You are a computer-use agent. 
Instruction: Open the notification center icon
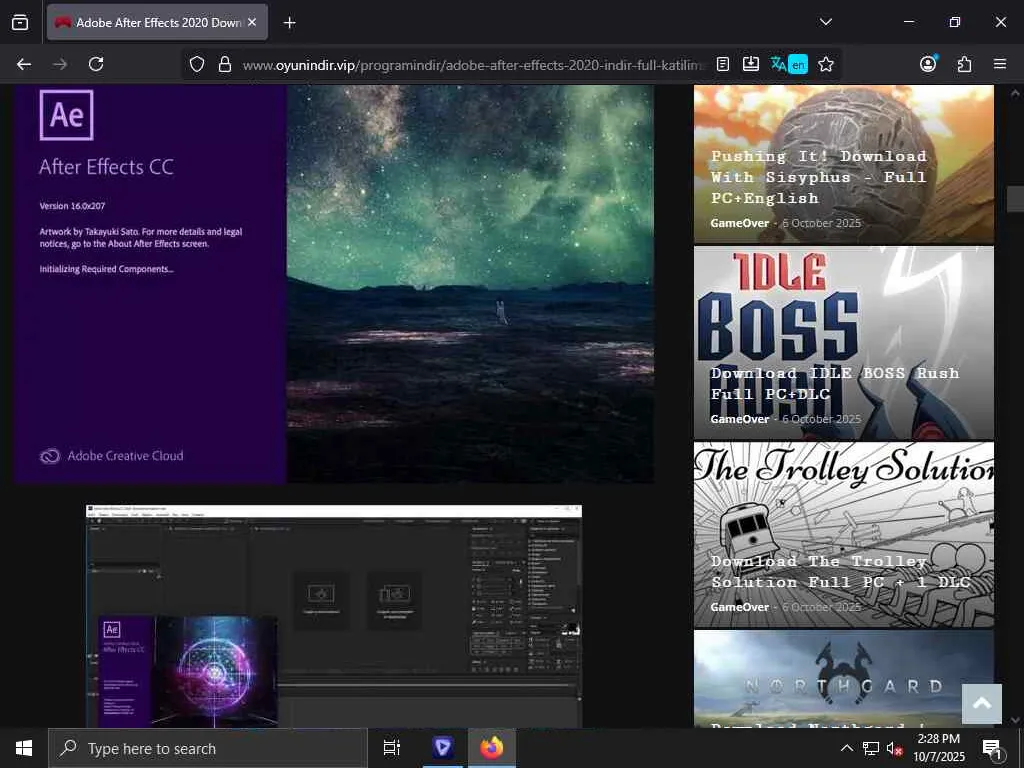click(x=993, y=748)
